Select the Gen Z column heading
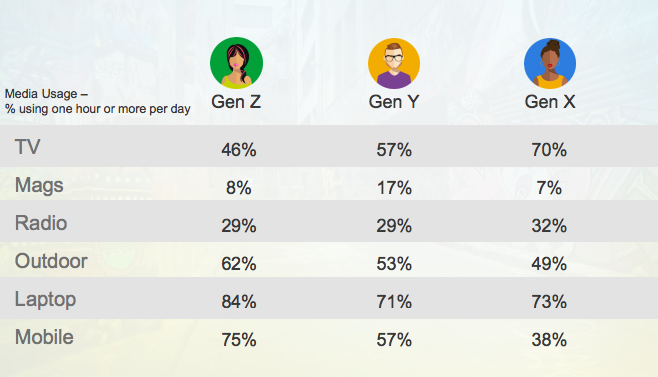 coord(236,102)
